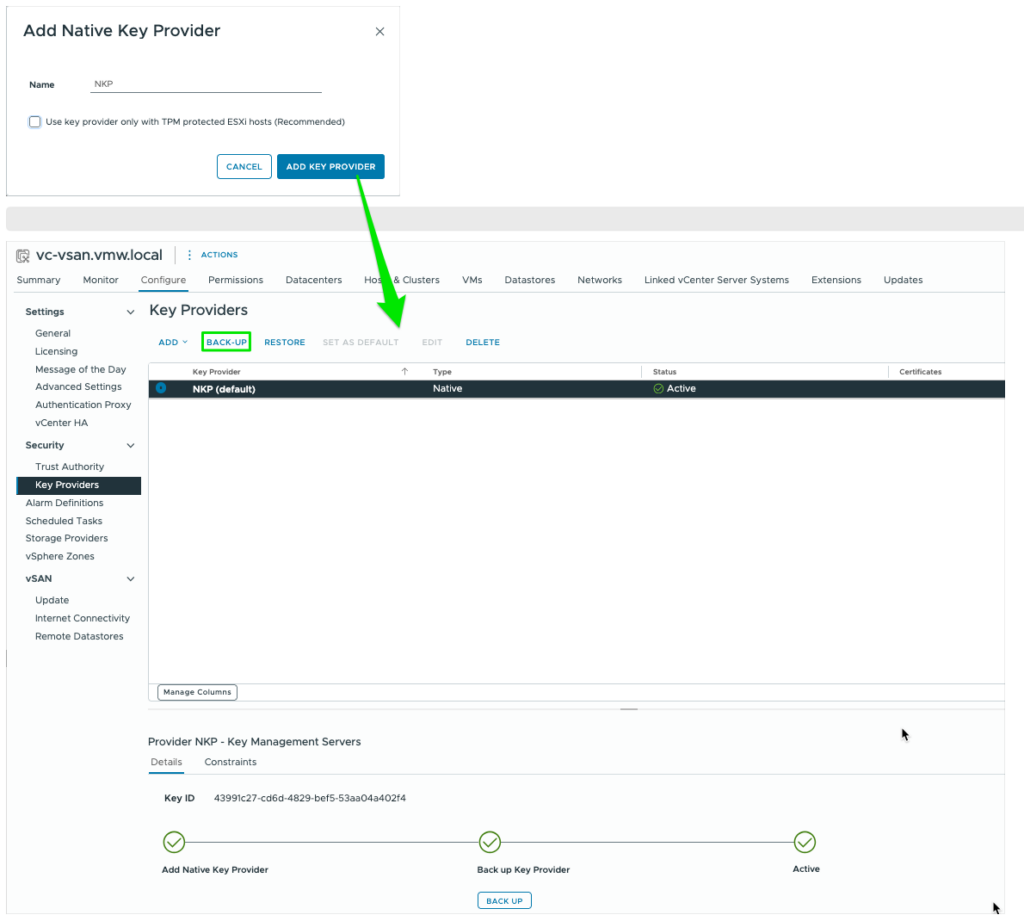Click the vCenter server icon beside vc-vsan.vmw.local
1024x921 pixels.
pos(23,255)
